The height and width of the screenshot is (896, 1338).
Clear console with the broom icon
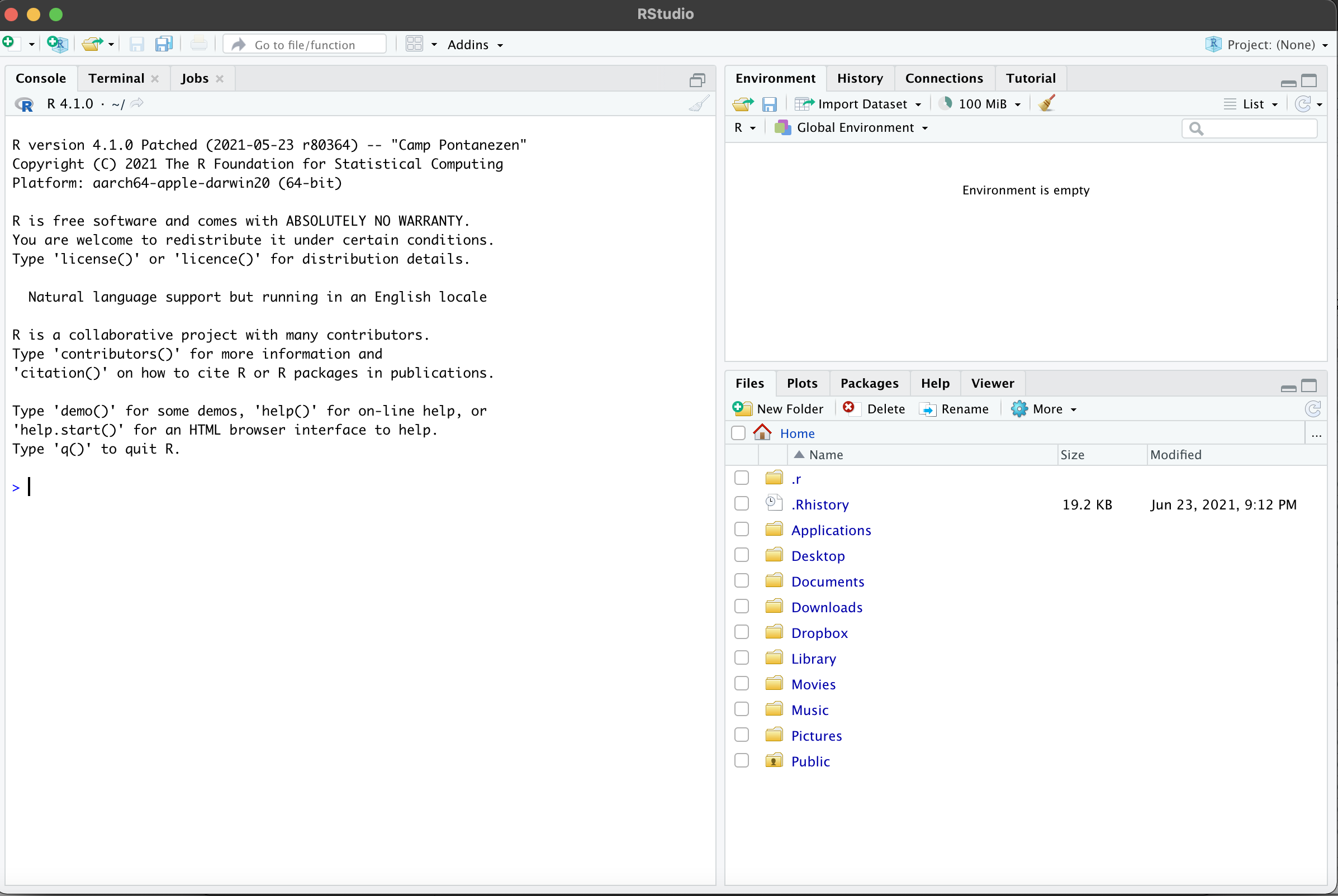699,104
